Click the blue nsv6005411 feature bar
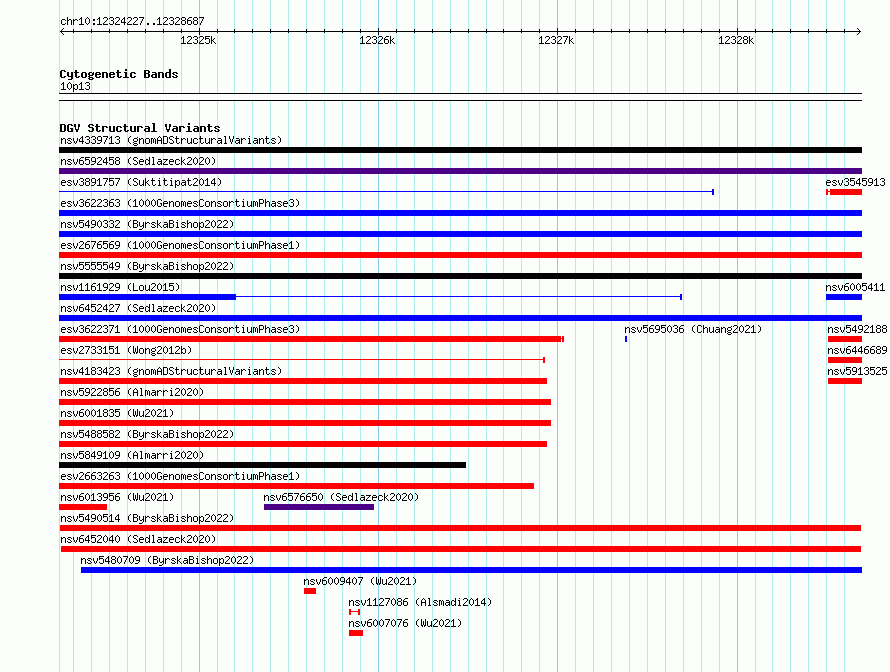The height and width of the screenshot is (672, 890). [x=844, y=297]
